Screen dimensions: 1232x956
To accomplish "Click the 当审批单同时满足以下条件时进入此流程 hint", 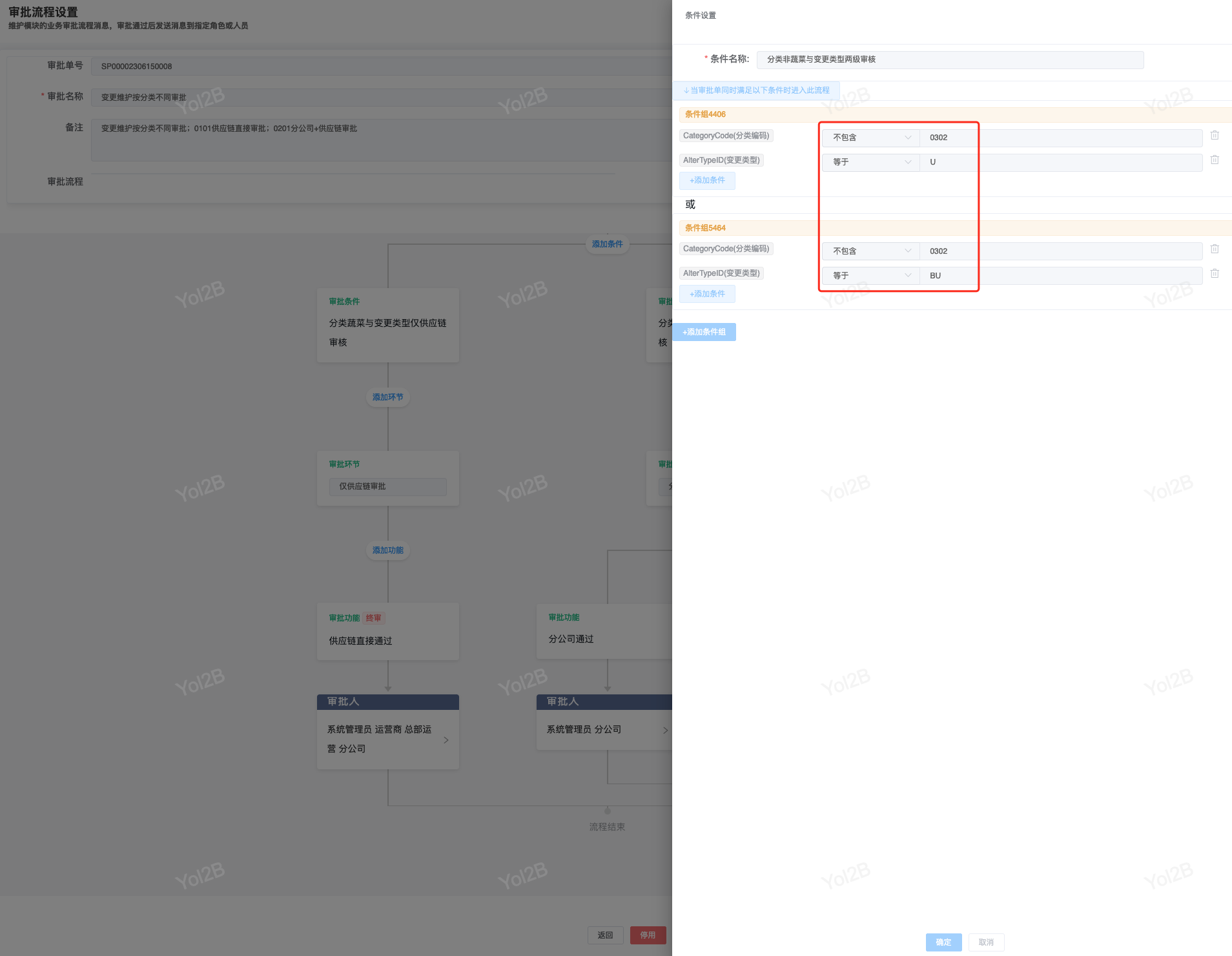I will pyautogui.click(x=756, y=90).
